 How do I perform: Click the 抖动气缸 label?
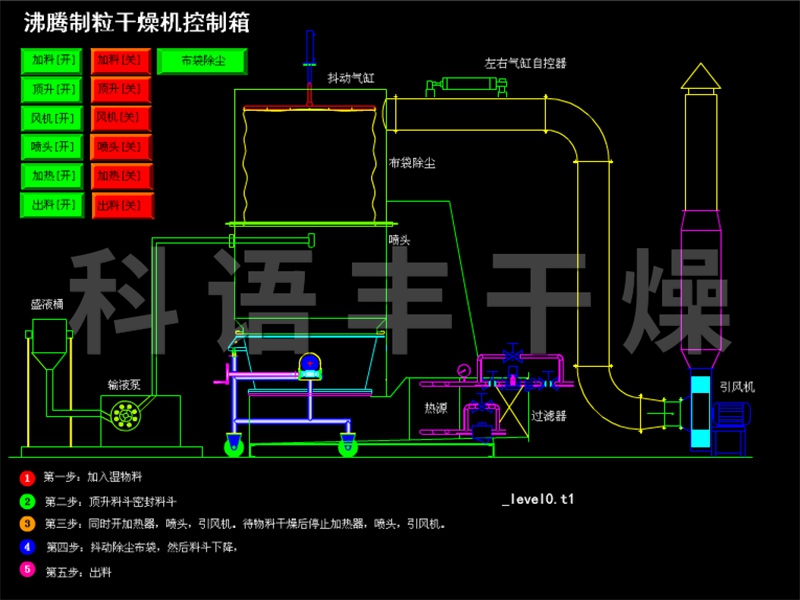pyautogui.click(x=351, y=78)
